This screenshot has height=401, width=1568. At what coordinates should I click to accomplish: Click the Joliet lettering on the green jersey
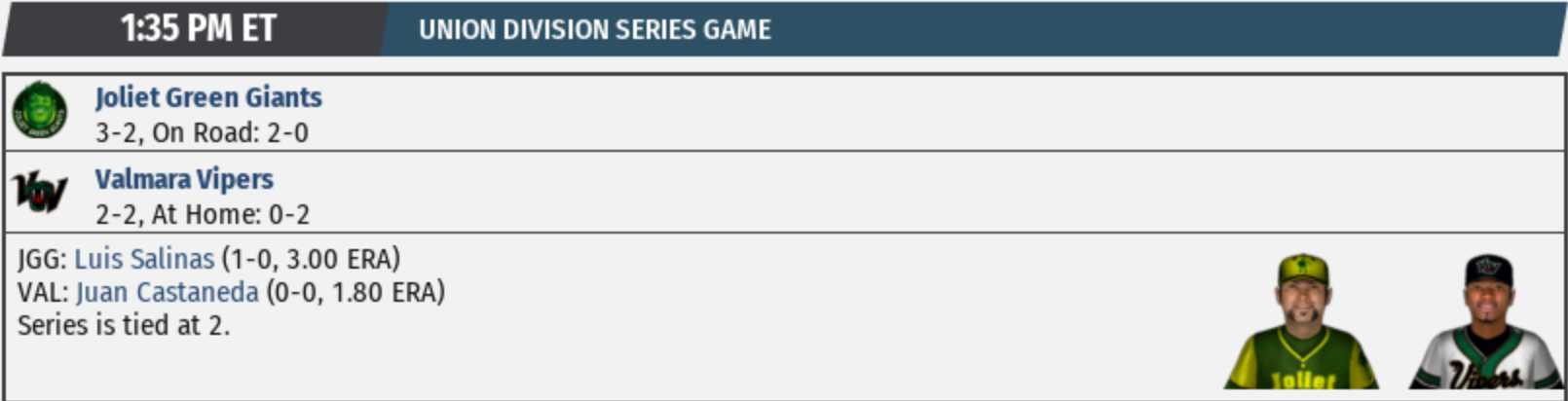(x=1302, y=379)
